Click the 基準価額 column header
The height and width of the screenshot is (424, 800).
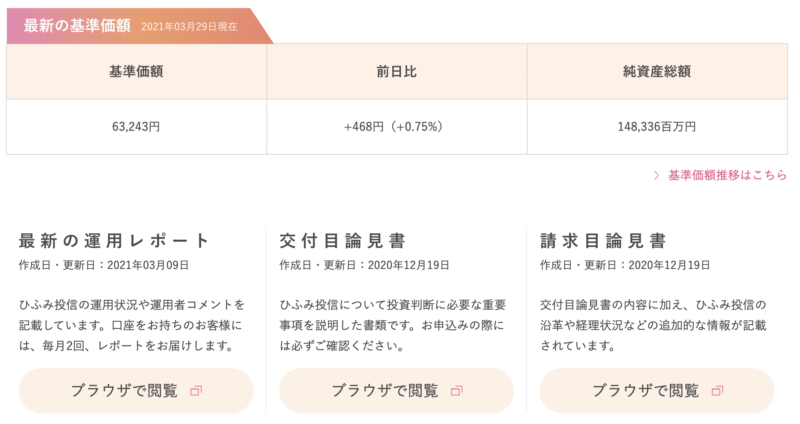[x=136, y=71]
